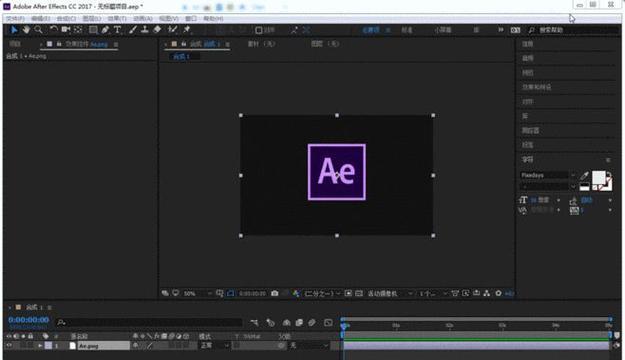Image resolution: width=625 pixels, height=360 pixels.
Task: Open the Layer menu
Action: (92, 19)
